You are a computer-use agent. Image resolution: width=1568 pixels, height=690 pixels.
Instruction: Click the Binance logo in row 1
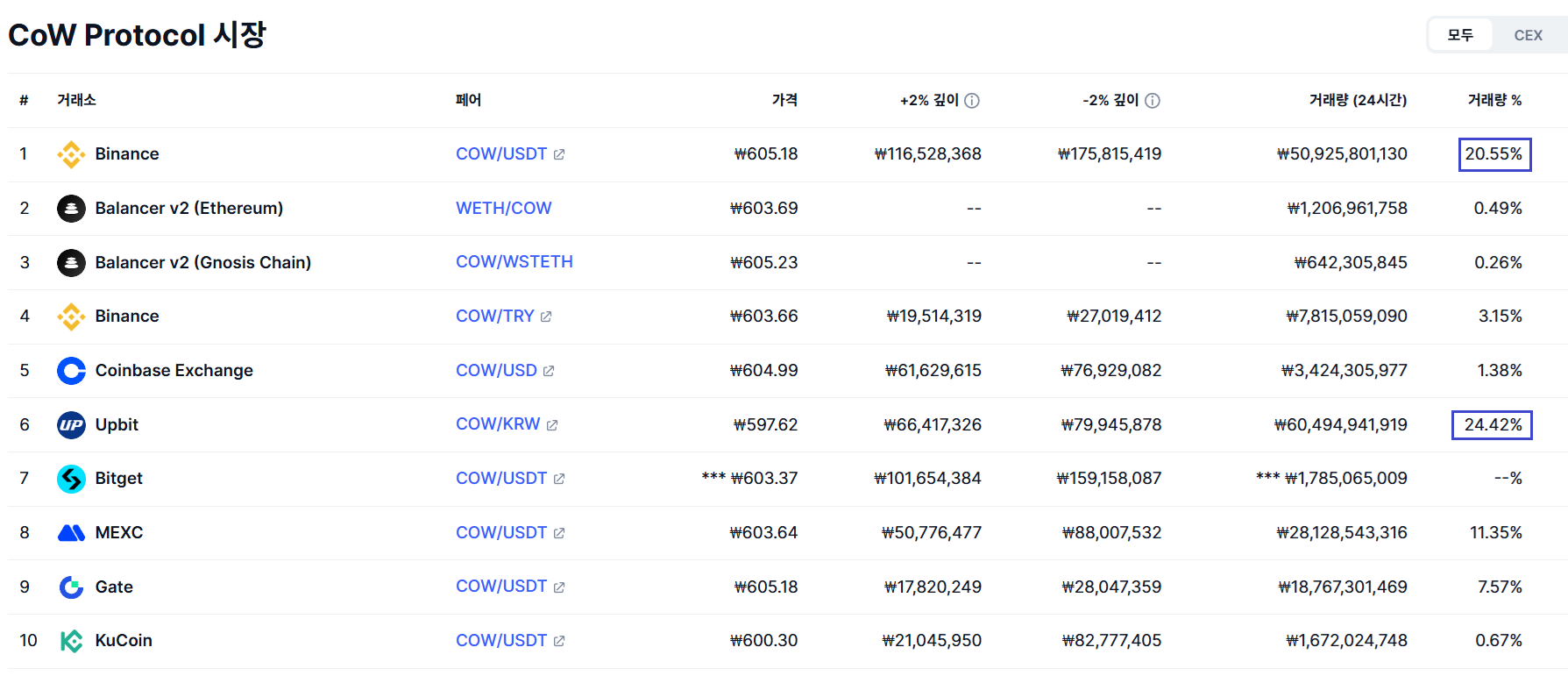coord(71,154)
